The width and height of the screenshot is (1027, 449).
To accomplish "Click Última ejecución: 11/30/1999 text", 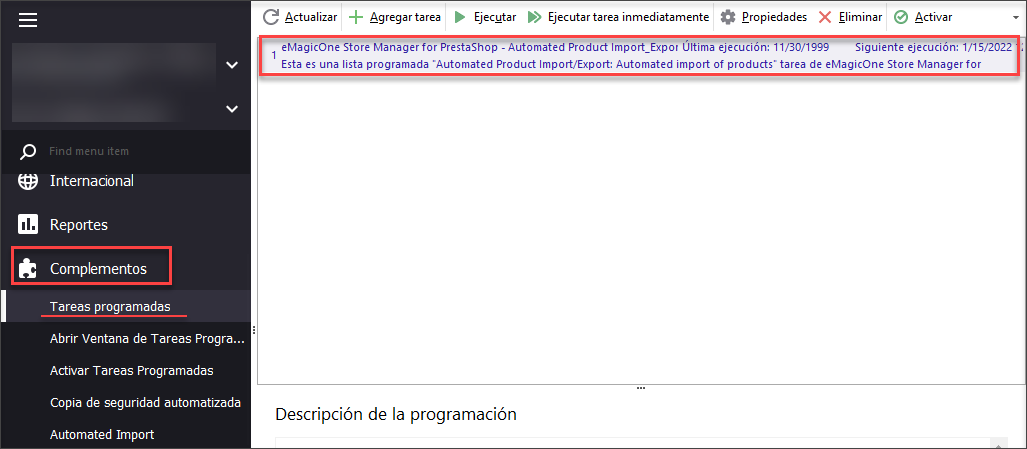I will [x=756, y=48].
